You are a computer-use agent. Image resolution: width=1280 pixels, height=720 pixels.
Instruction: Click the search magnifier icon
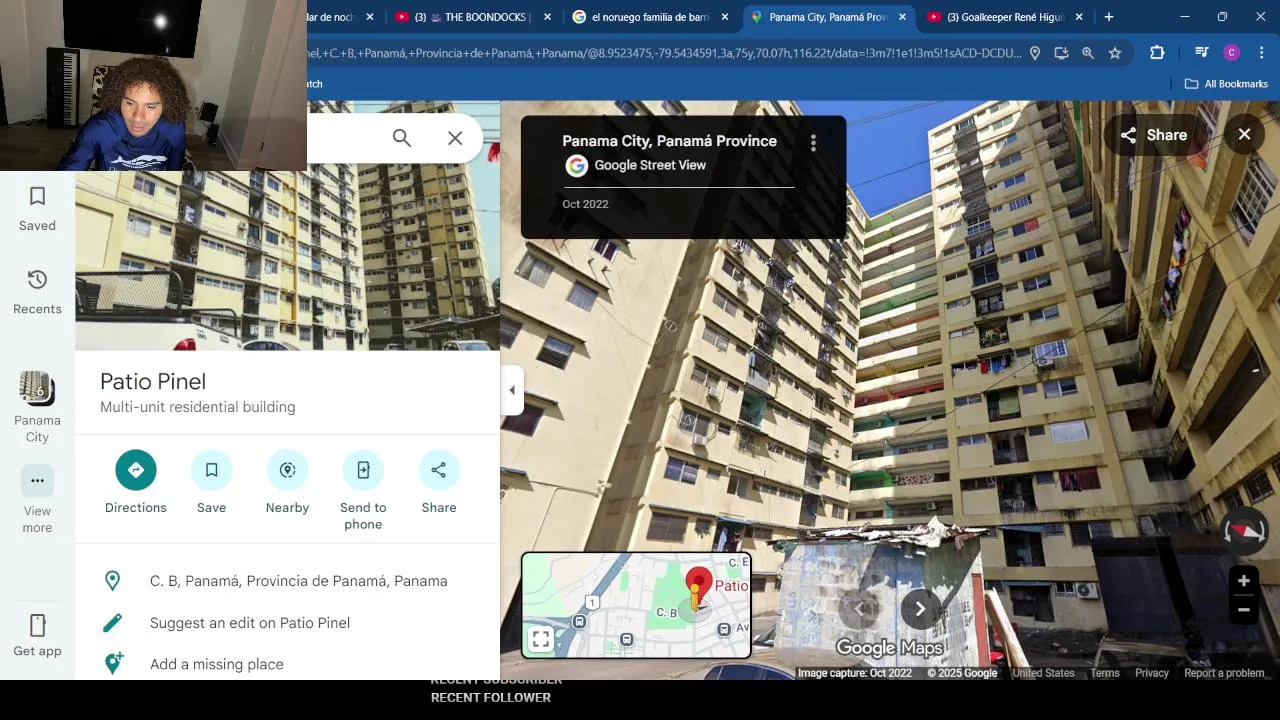[x=402, y=138]
